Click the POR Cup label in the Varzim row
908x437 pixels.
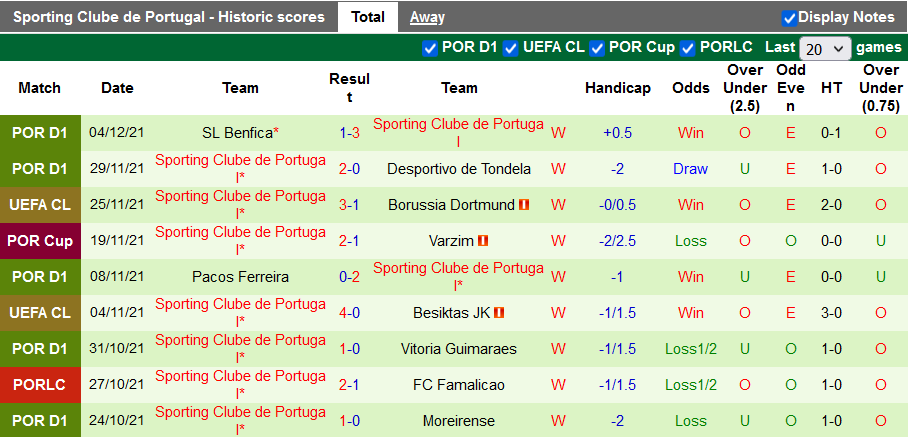pyautogui.click(x=40, y=241)
